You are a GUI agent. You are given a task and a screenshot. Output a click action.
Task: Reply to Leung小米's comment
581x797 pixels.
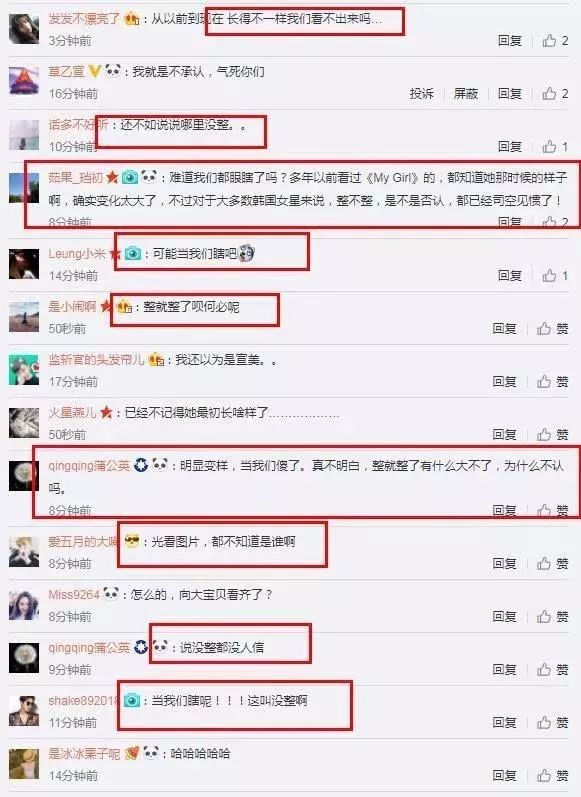510,275
